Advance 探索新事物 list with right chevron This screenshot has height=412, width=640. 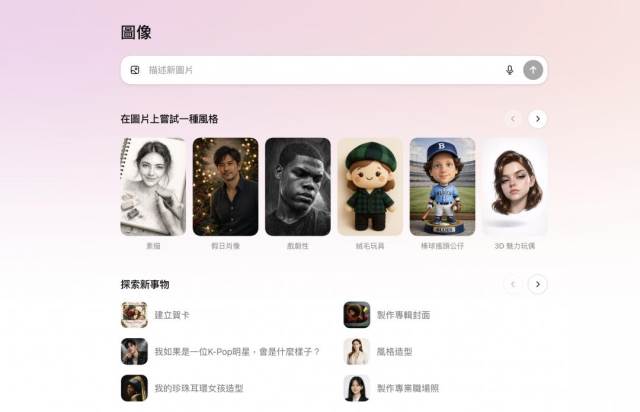[538, 284]
